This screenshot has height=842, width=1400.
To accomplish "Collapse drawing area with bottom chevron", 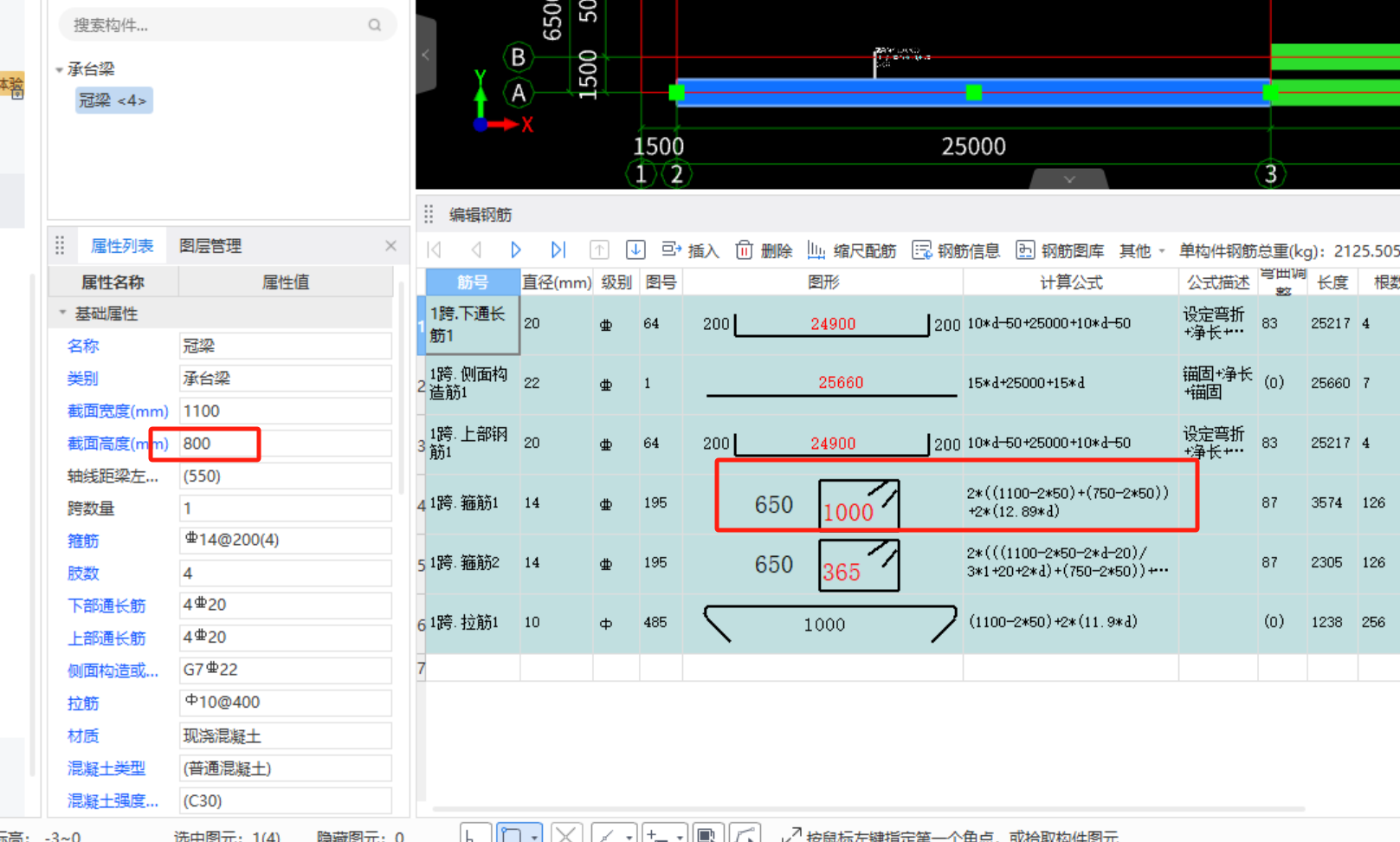I will 1069,178.
